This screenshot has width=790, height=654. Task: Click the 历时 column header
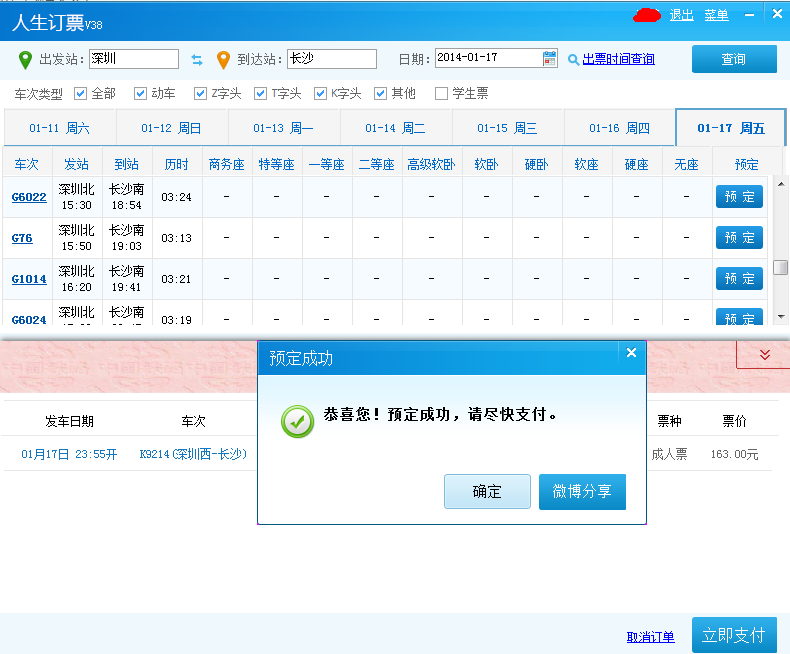click(177, 164)
